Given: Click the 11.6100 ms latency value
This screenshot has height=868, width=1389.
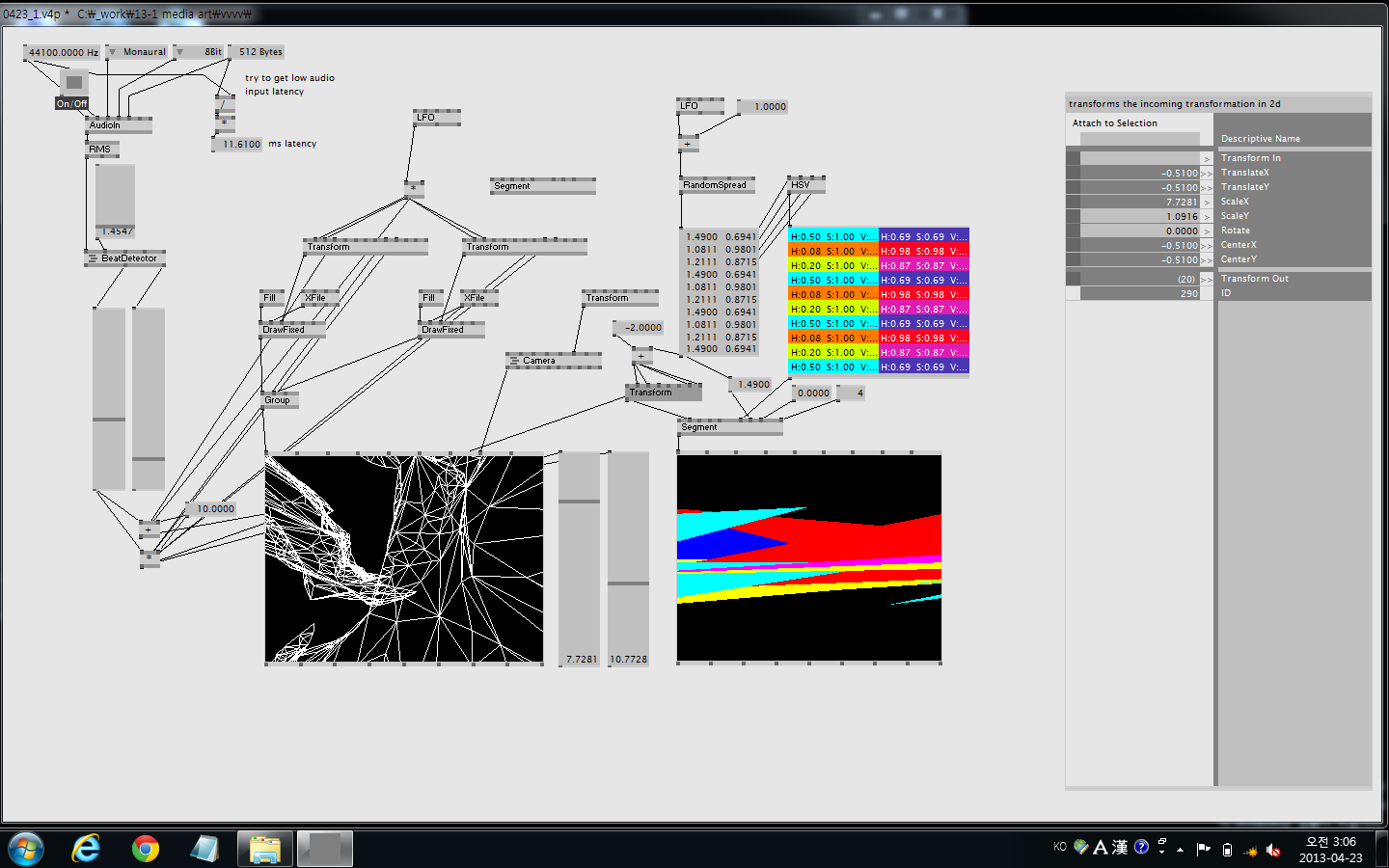Looking at the screenshot, I should (x=236, y=144).
